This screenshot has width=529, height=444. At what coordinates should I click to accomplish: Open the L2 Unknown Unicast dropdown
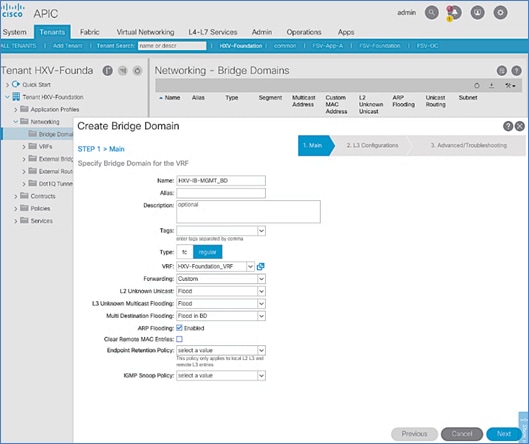(x=261, y=291)
